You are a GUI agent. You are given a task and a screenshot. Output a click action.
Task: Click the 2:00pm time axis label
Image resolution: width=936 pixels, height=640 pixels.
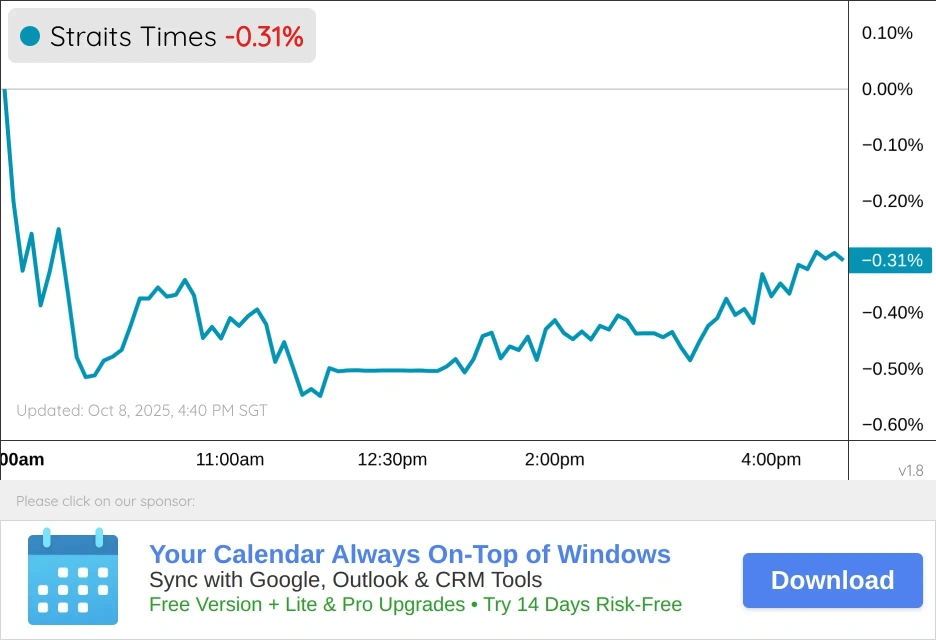[x=554, y=460]
